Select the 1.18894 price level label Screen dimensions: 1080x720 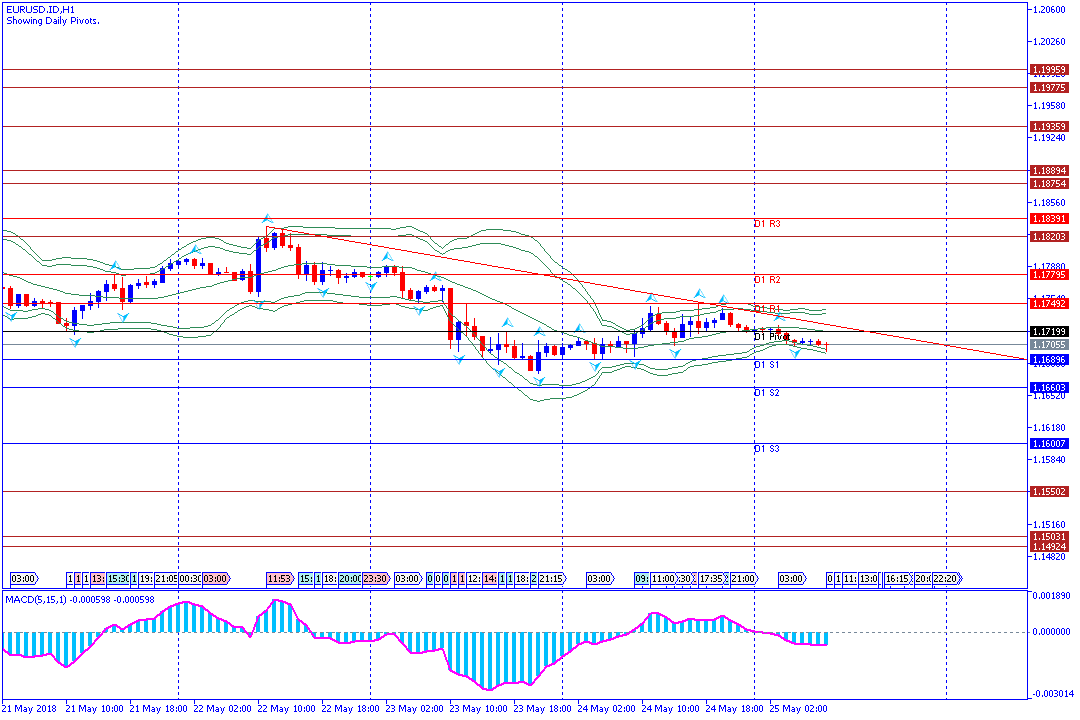click(x=1049, y=170)
